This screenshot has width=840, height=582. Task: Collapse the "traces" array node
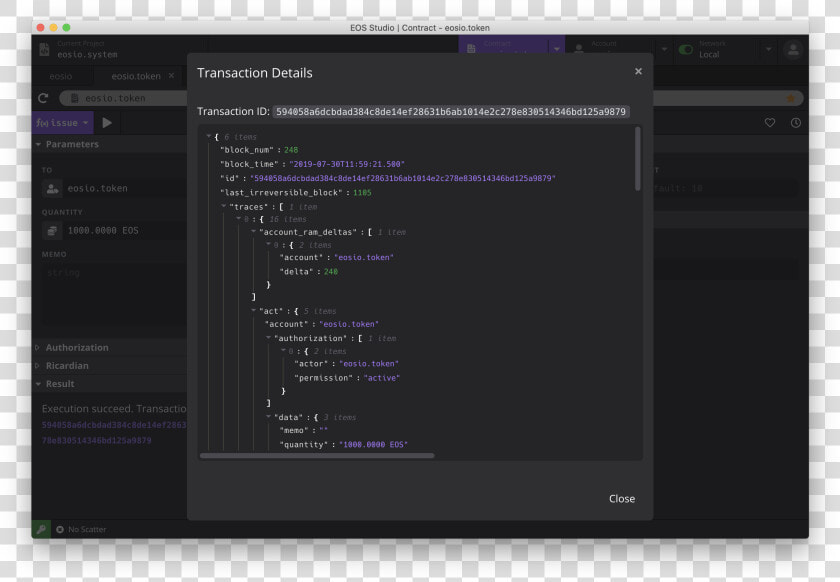(x=224, y=206)
